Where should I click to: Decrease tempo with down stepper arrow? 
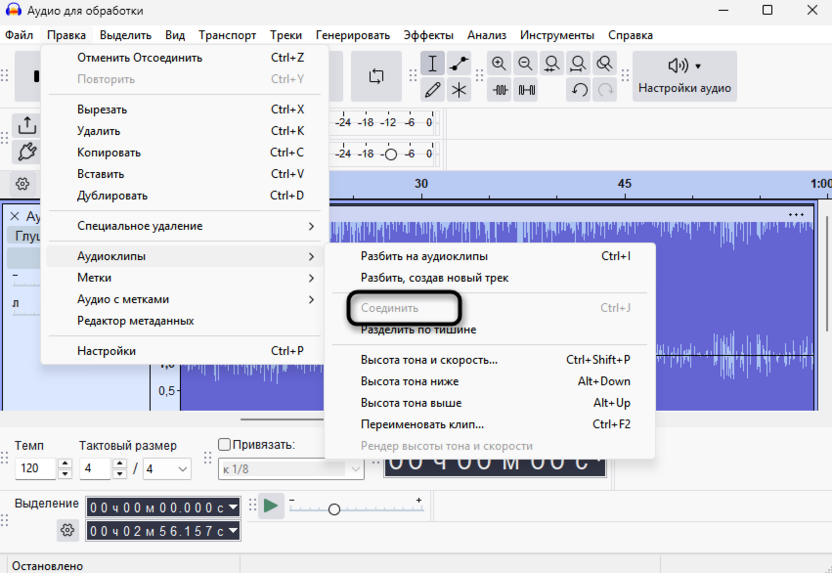(65, 474)
